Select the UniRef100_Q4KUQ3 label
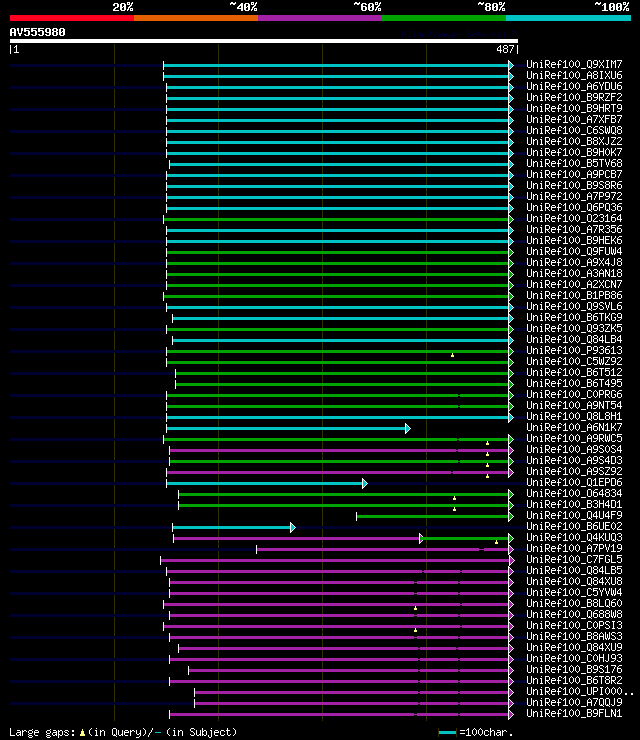 click(574, 538)
